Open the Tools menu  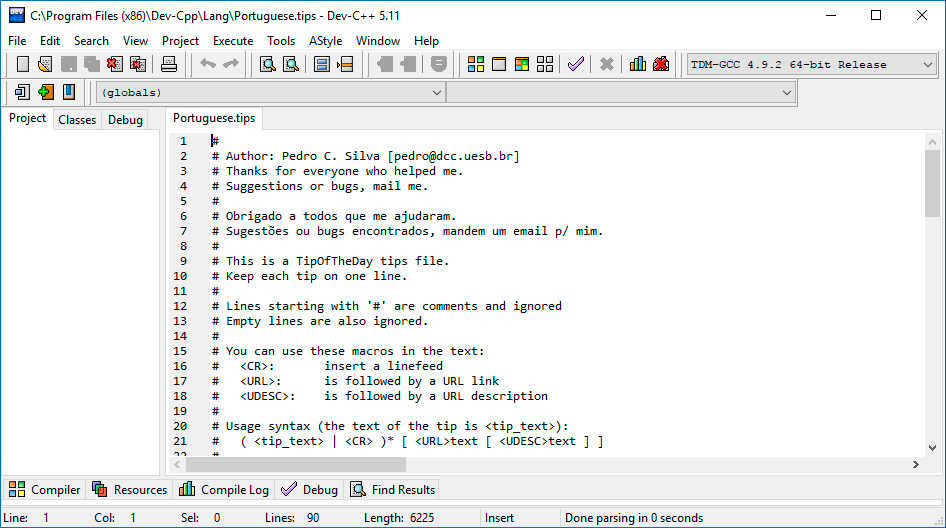[281, 40]
